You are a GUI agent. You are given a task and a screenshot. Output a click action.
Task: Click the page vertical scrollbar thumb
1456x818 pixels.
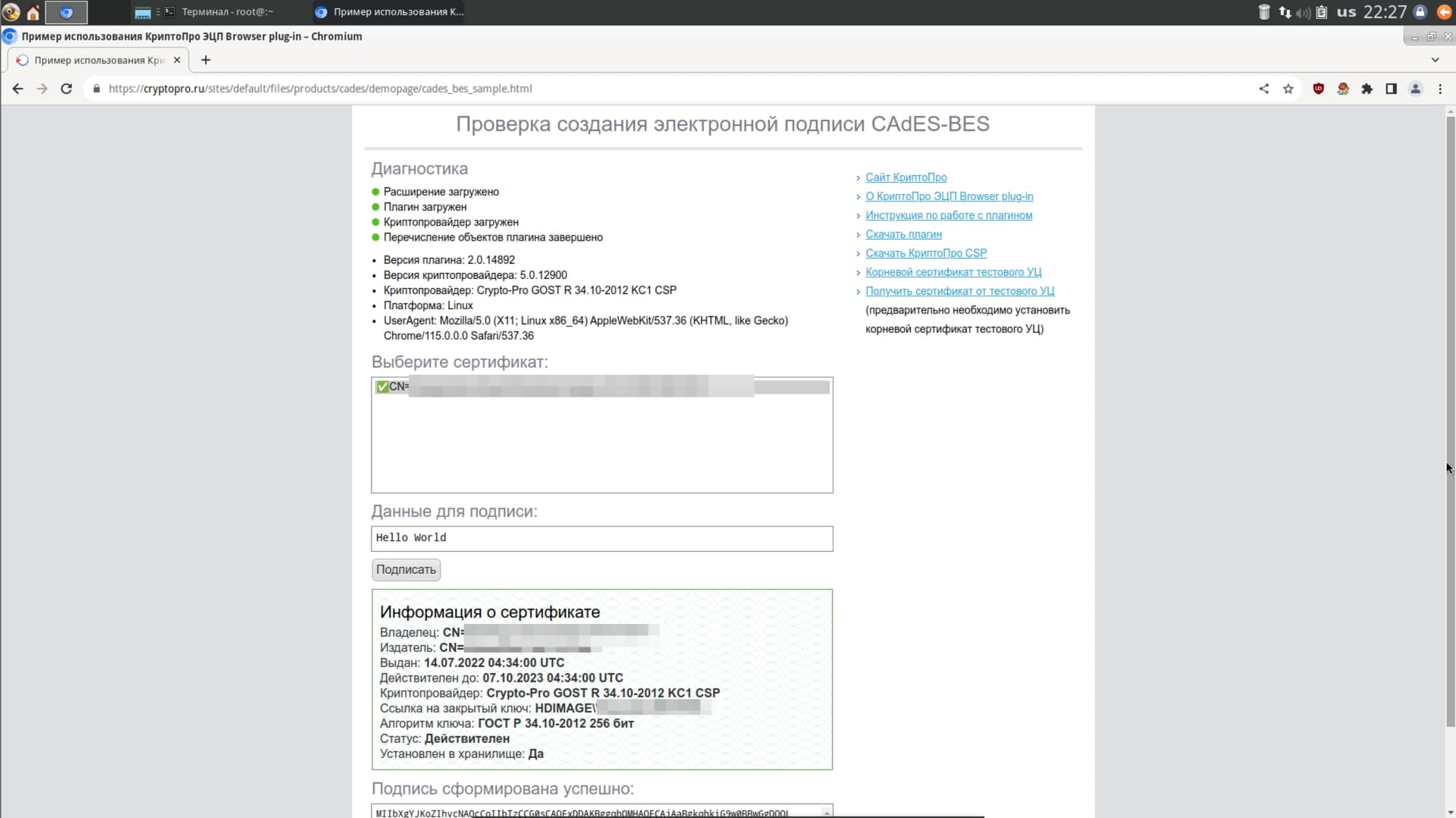pyautogui.click(x=1450, y=421)
